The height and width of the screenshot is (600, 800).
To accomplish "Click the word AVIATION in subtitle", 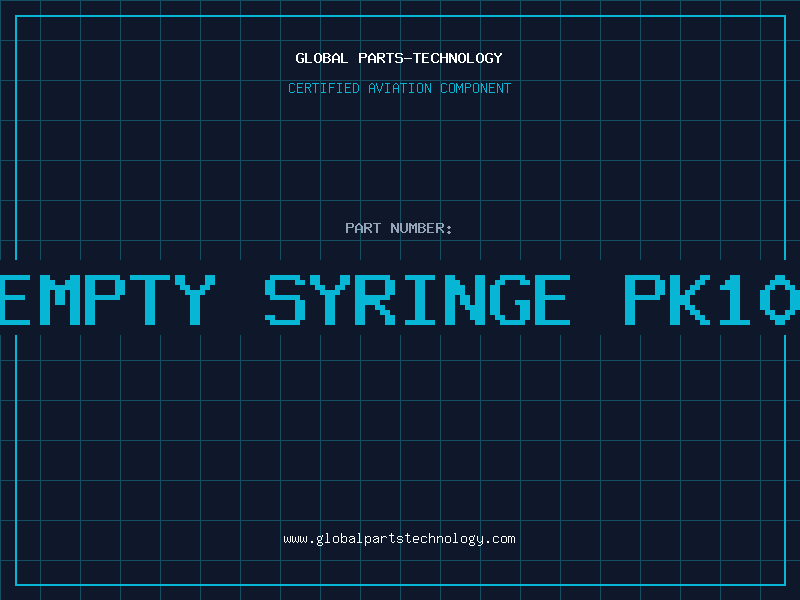I will 400,88.
